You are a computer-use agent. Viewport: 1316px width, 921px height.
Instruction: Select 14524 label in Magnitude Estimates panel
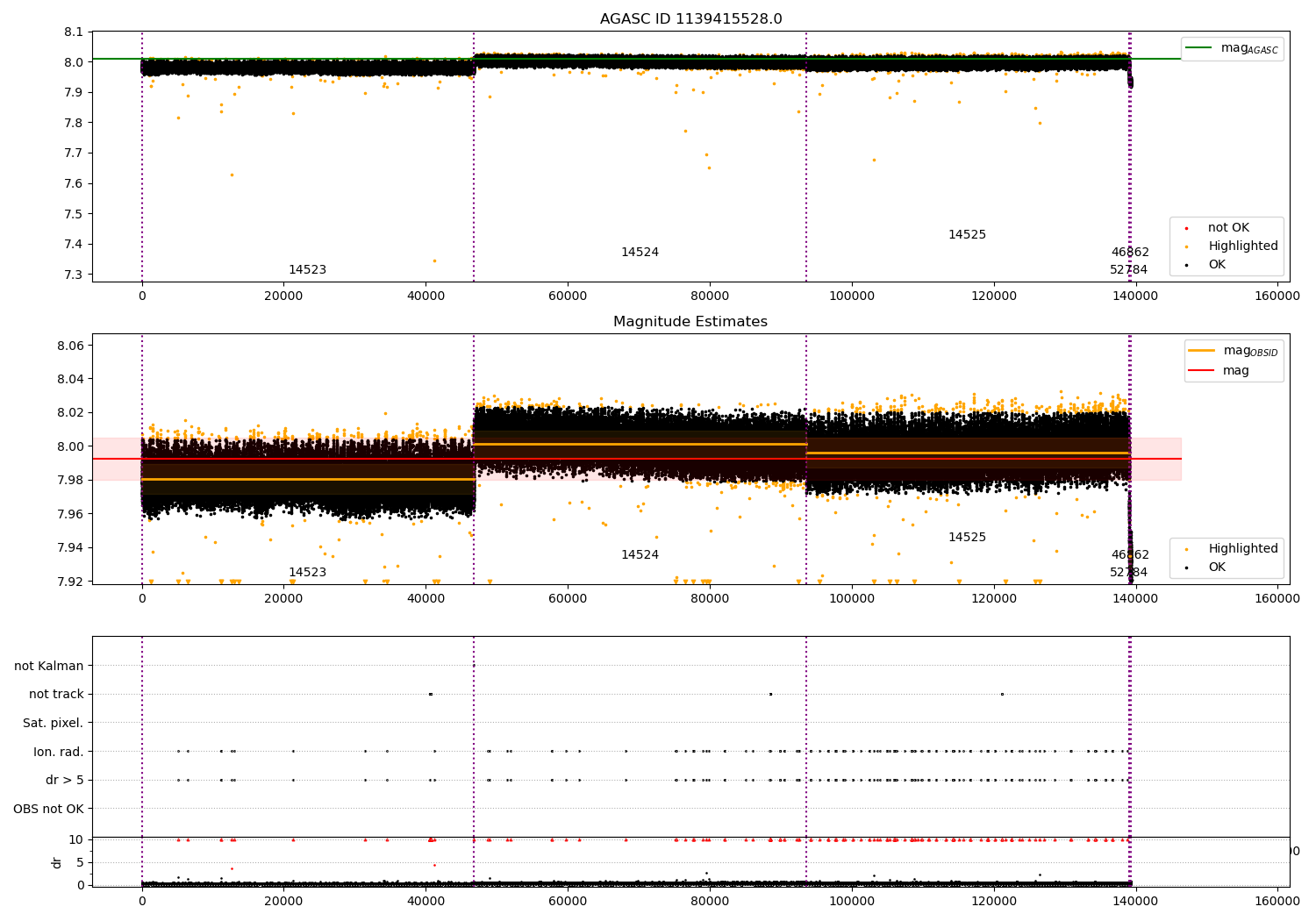click(x=640, y=555)
